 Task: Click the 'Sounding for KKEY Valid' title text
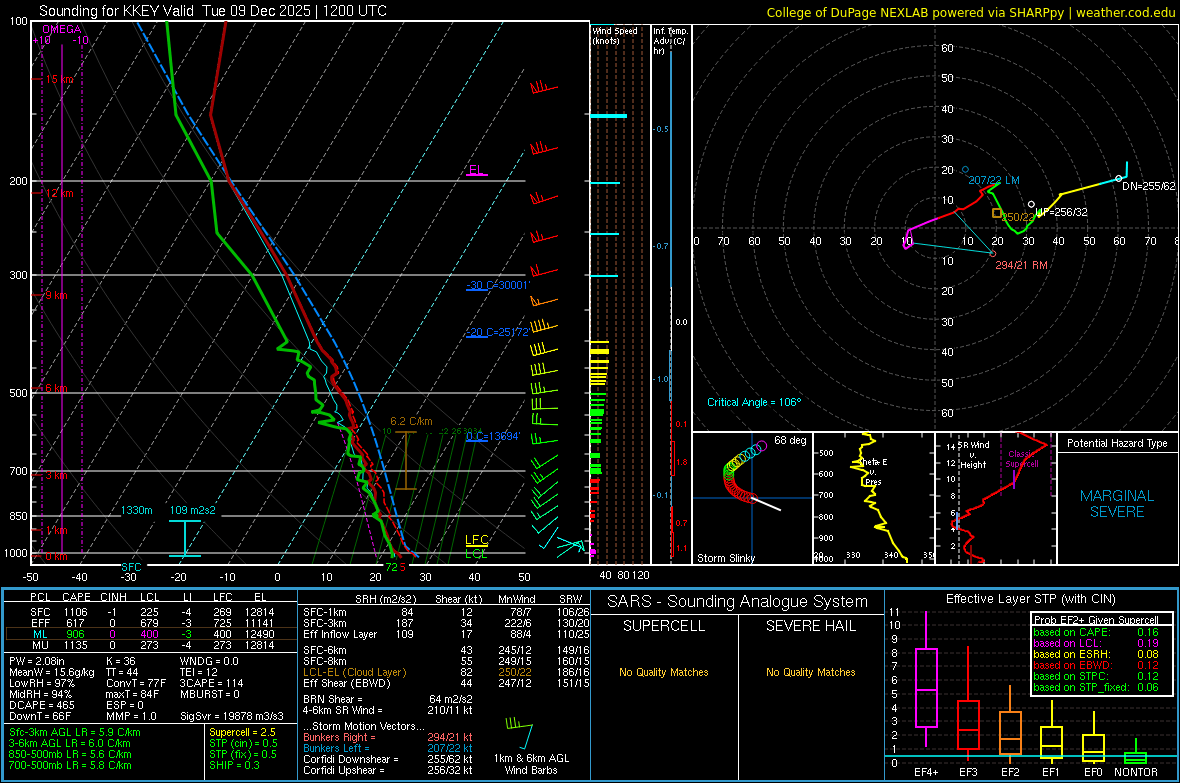tap(117, 11)
